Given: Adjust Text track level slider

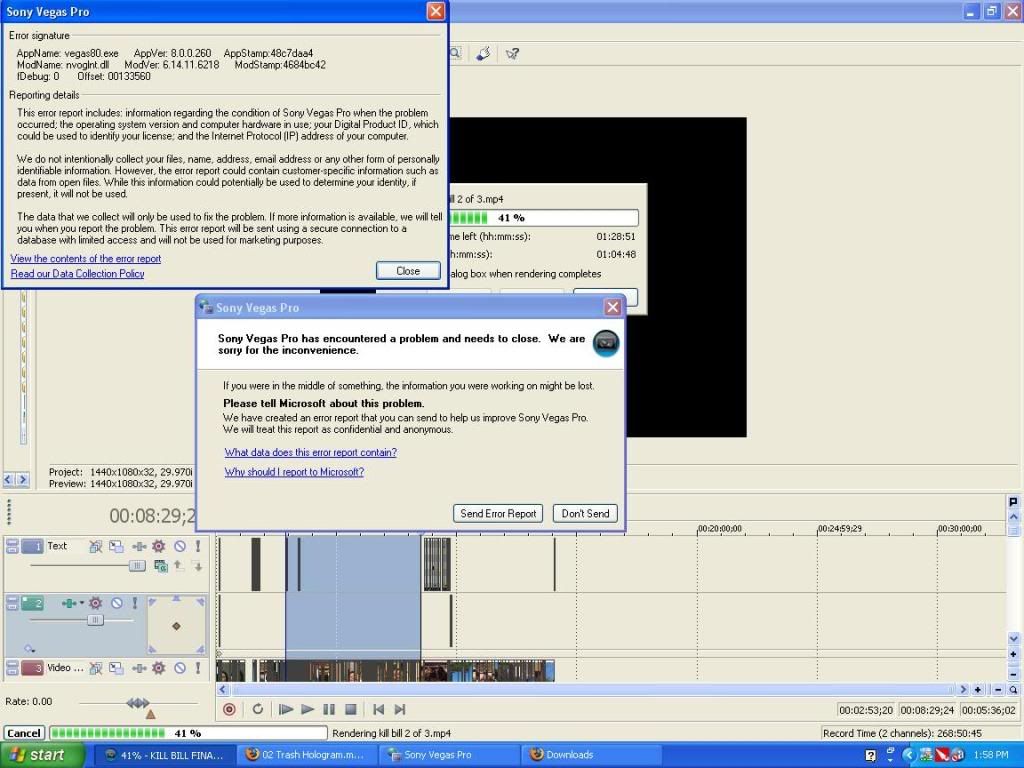Looking at the screenshot, I should (x=136, y=566).
